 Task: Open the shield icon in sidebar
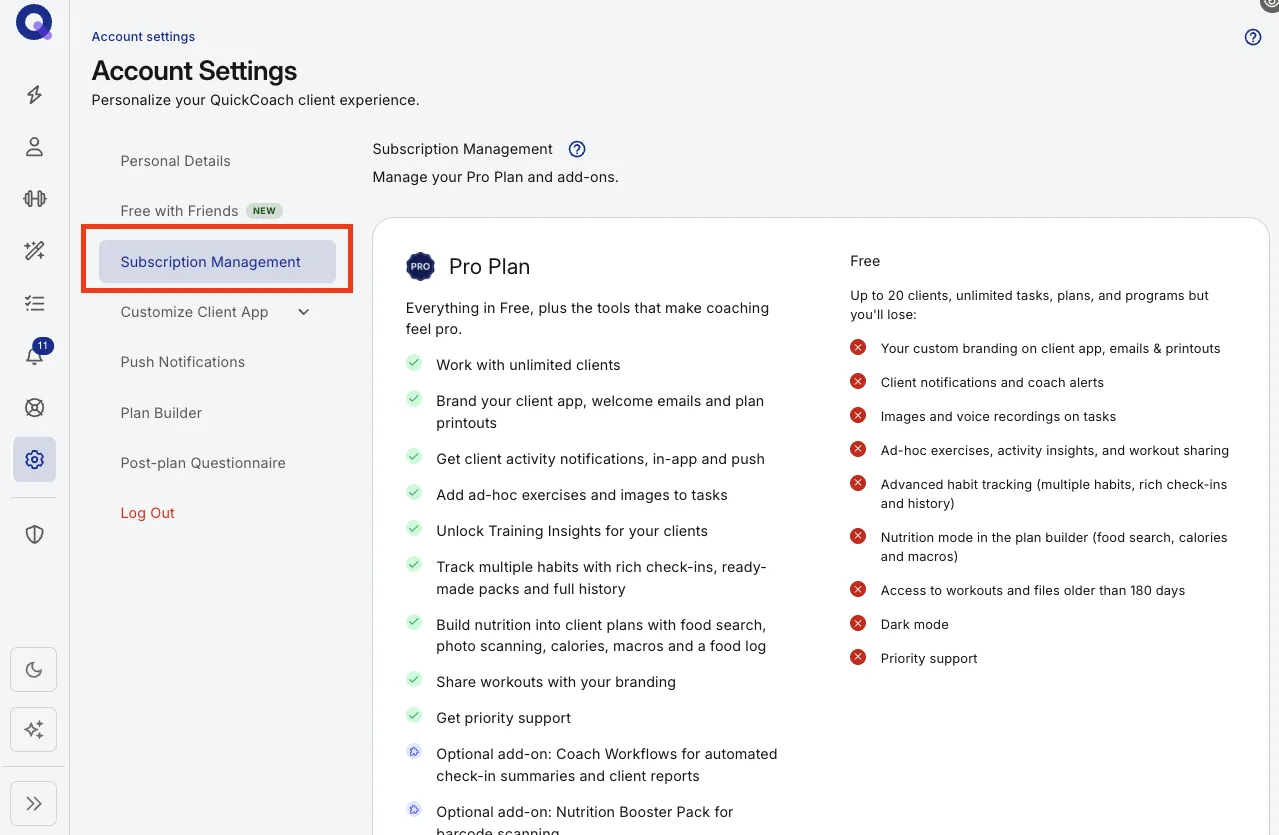[x=35, y=534]
